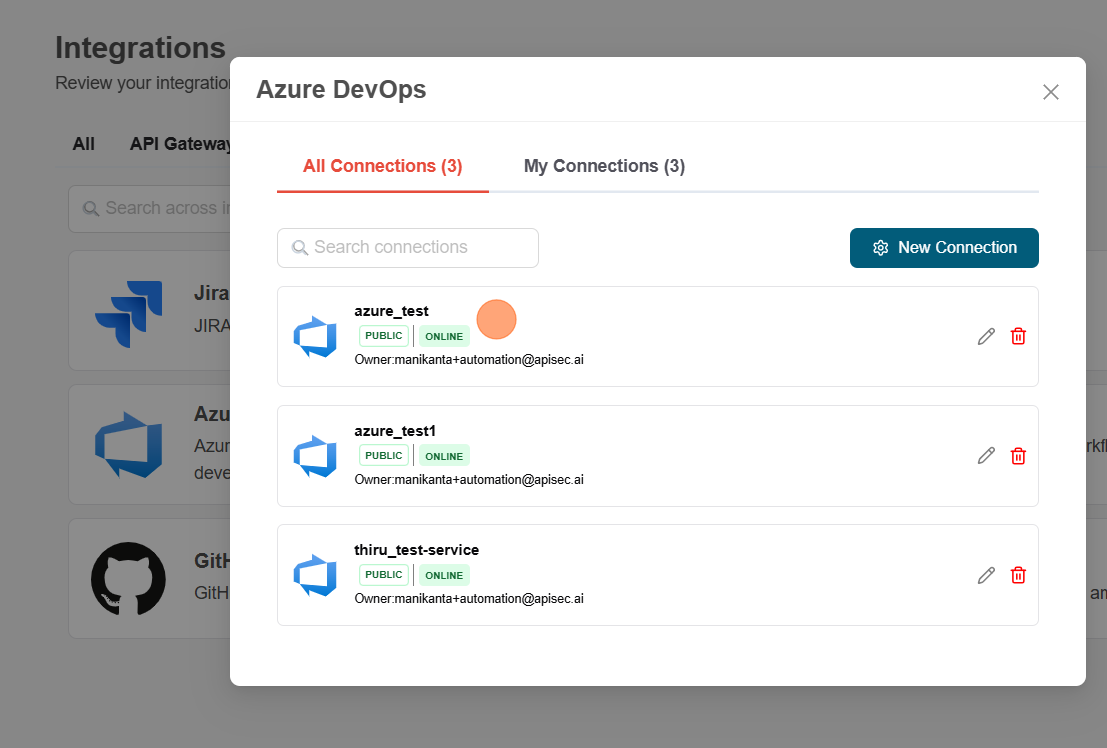Click the Azure DevOps logo beside thiru_test-service
This screenshot has height=748, width=1107.
coord(315,575)
